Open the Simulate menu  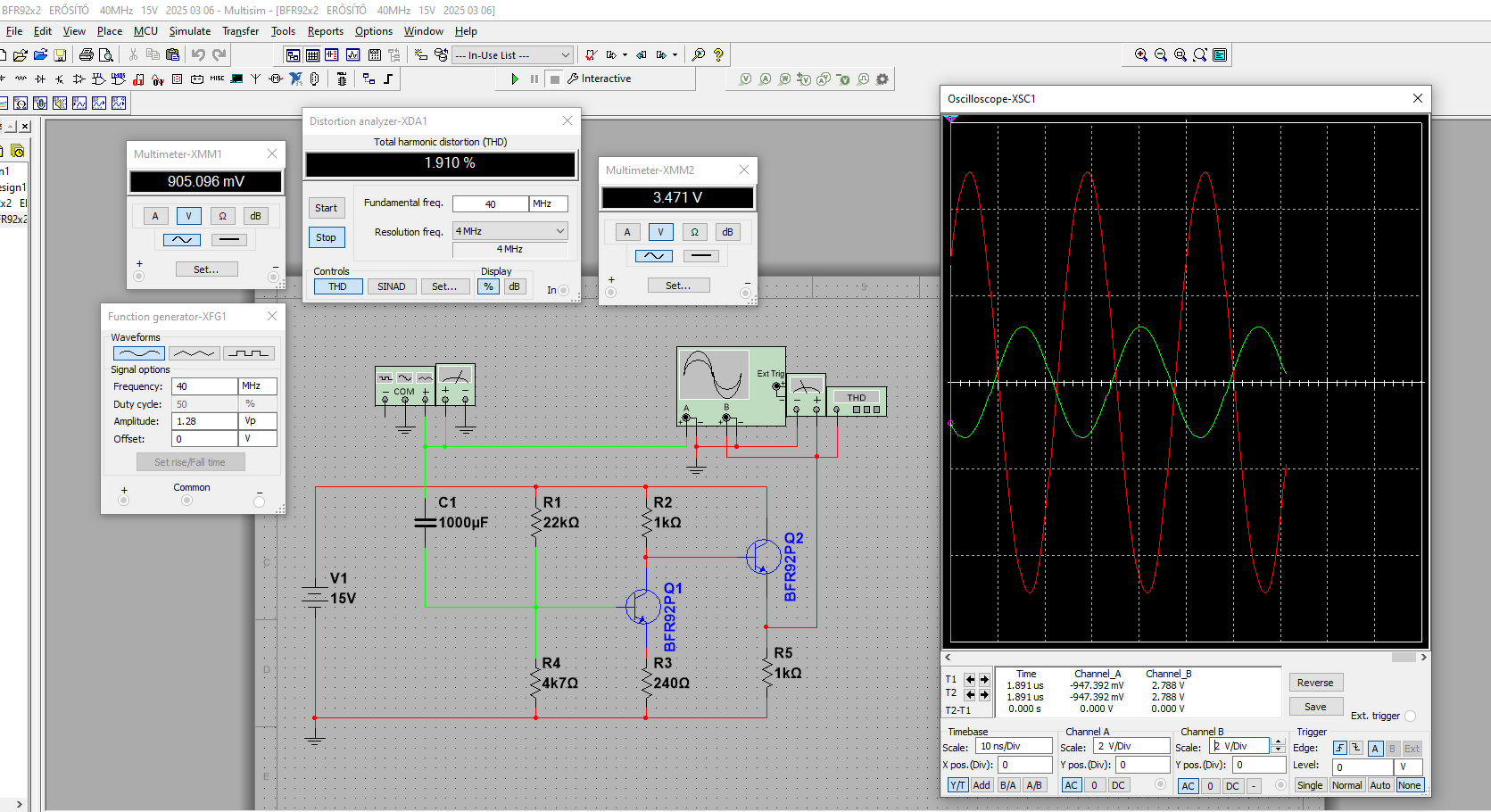[x=189, y=31]
